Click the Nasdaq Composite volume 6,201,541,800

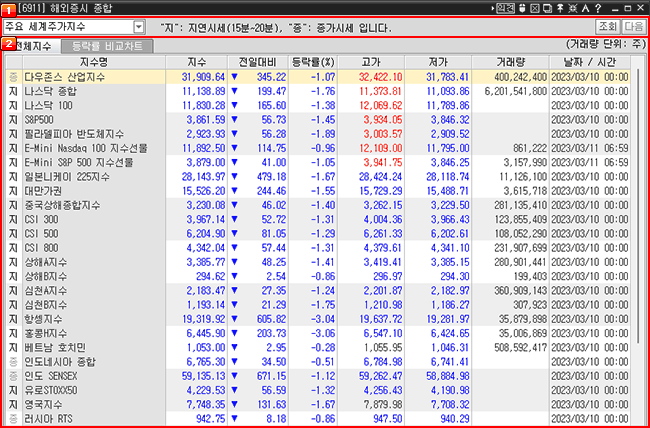pyautogui.click(x=516, y=91)
